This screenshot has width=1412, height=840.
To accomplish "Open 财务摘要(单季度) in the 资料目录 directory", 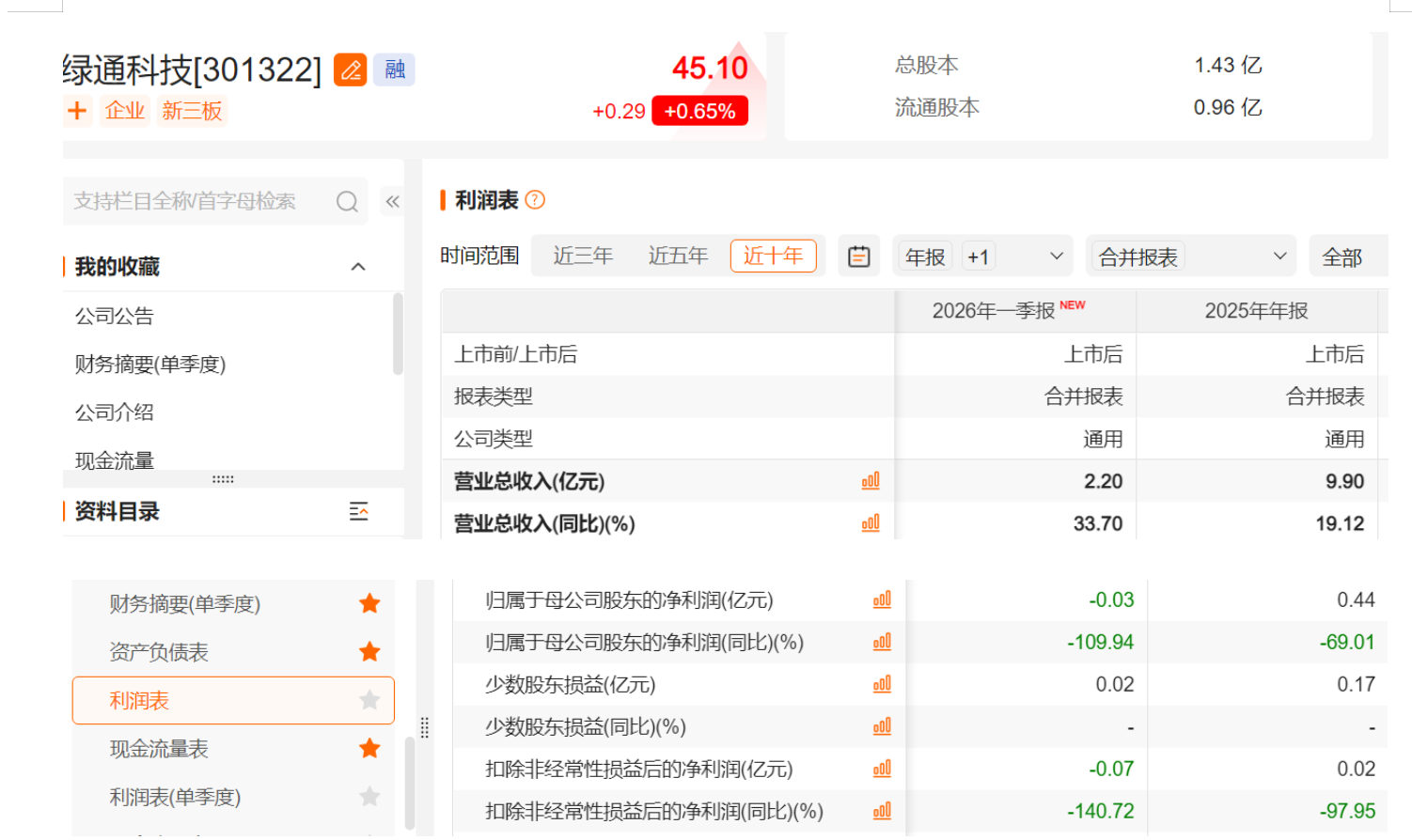I will point(184,604).
